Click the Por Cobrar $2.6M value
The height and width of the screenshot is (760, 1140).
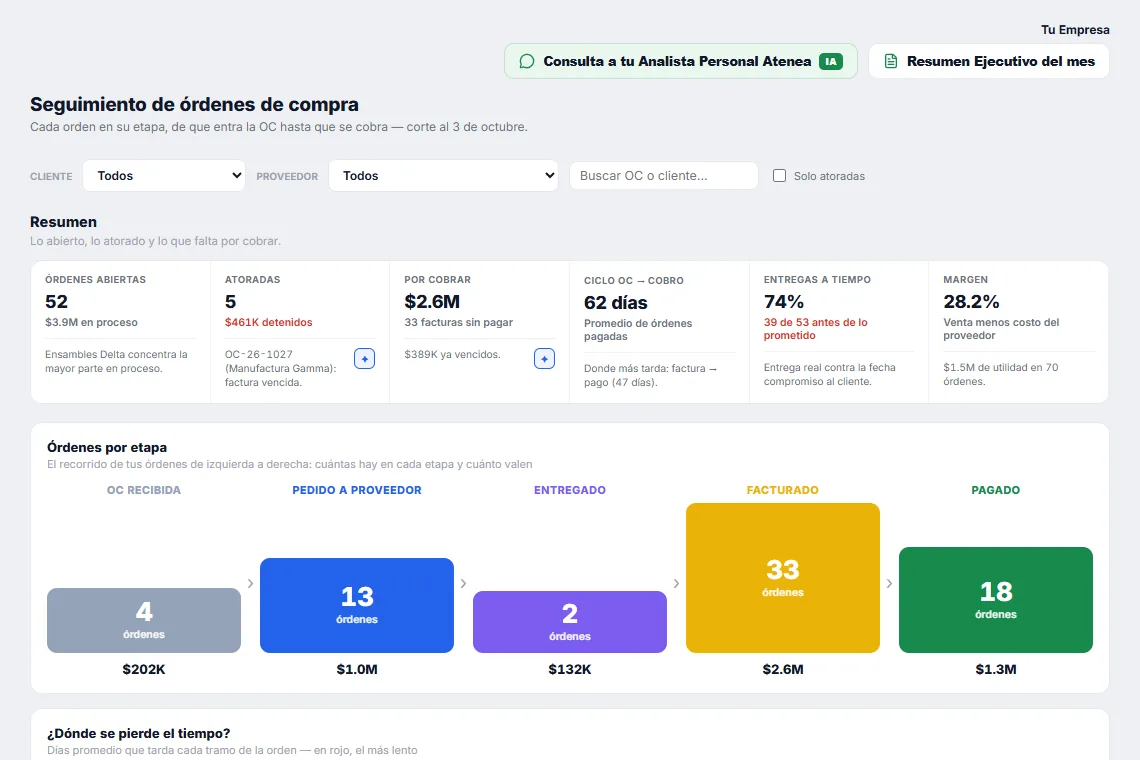(432, 302)
